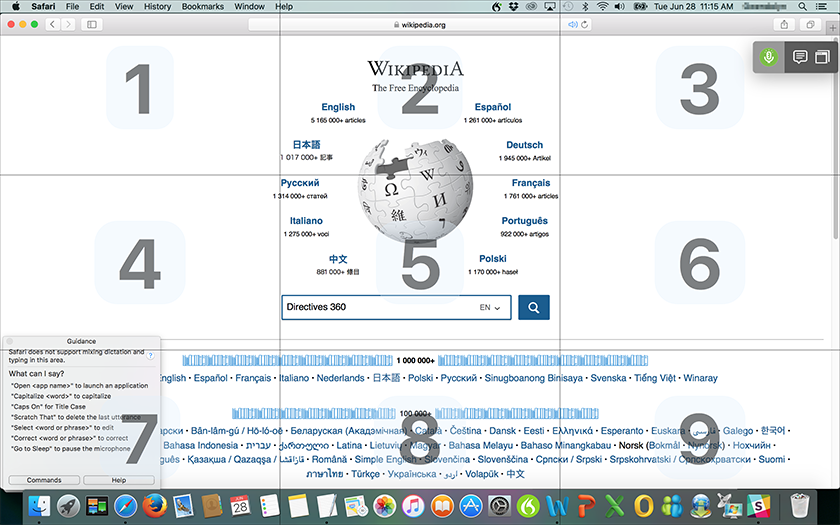Toggle the Safari sidebar button
This screenshot has height=525, width=840.
[x=92, y=25]
